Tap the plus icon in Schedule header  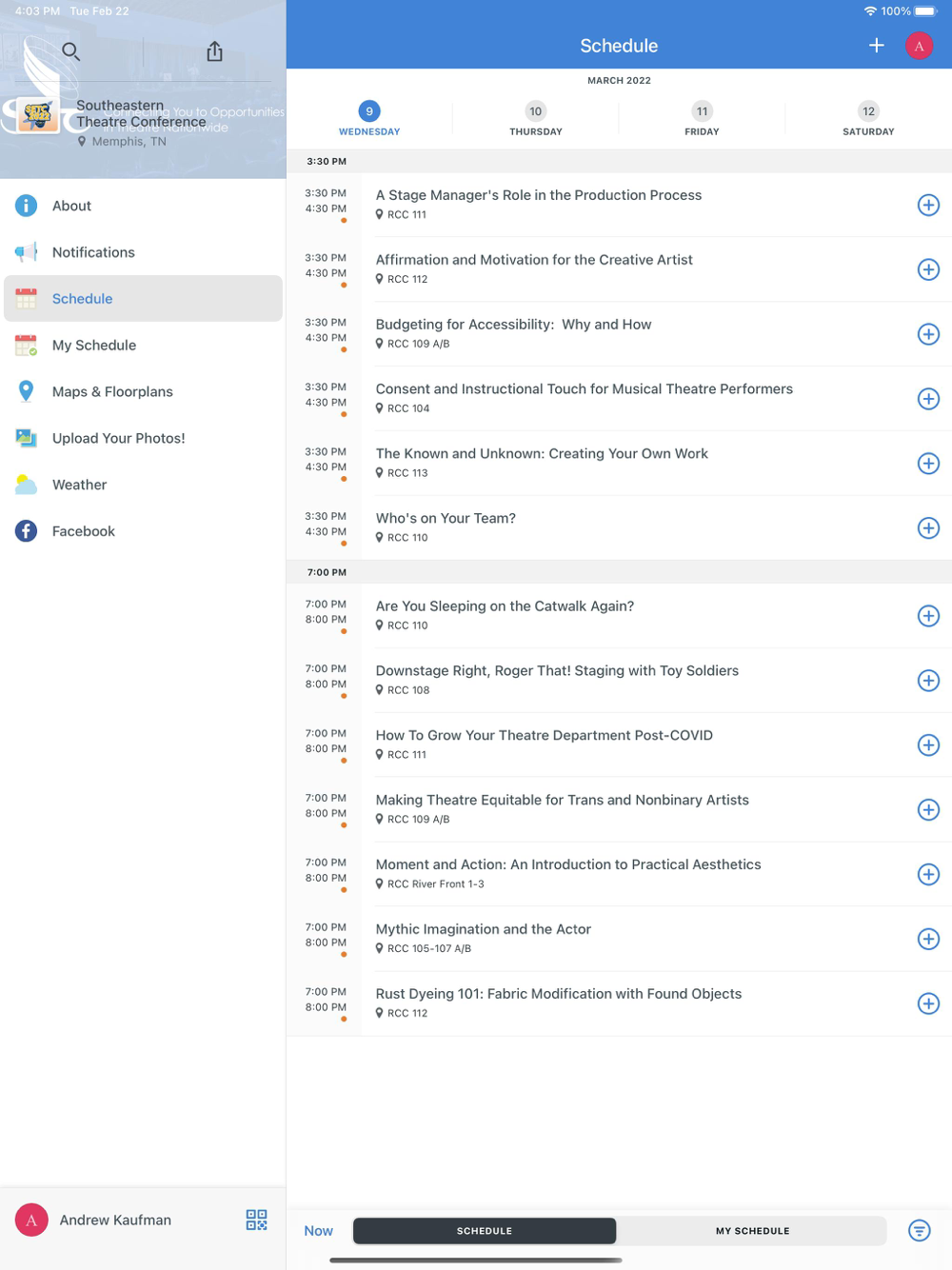coord(876,45)
